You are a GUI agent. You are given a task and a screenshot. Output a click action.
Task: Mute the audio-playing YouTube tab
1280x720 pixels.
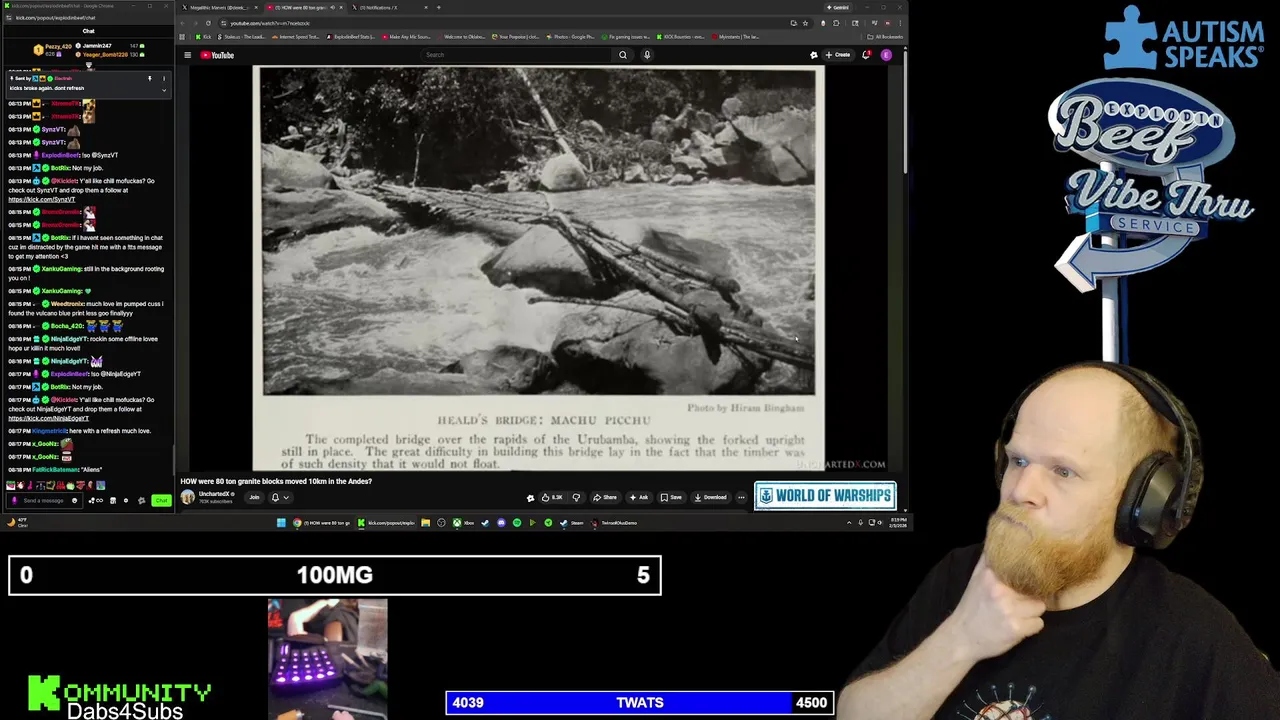point(332,7)
